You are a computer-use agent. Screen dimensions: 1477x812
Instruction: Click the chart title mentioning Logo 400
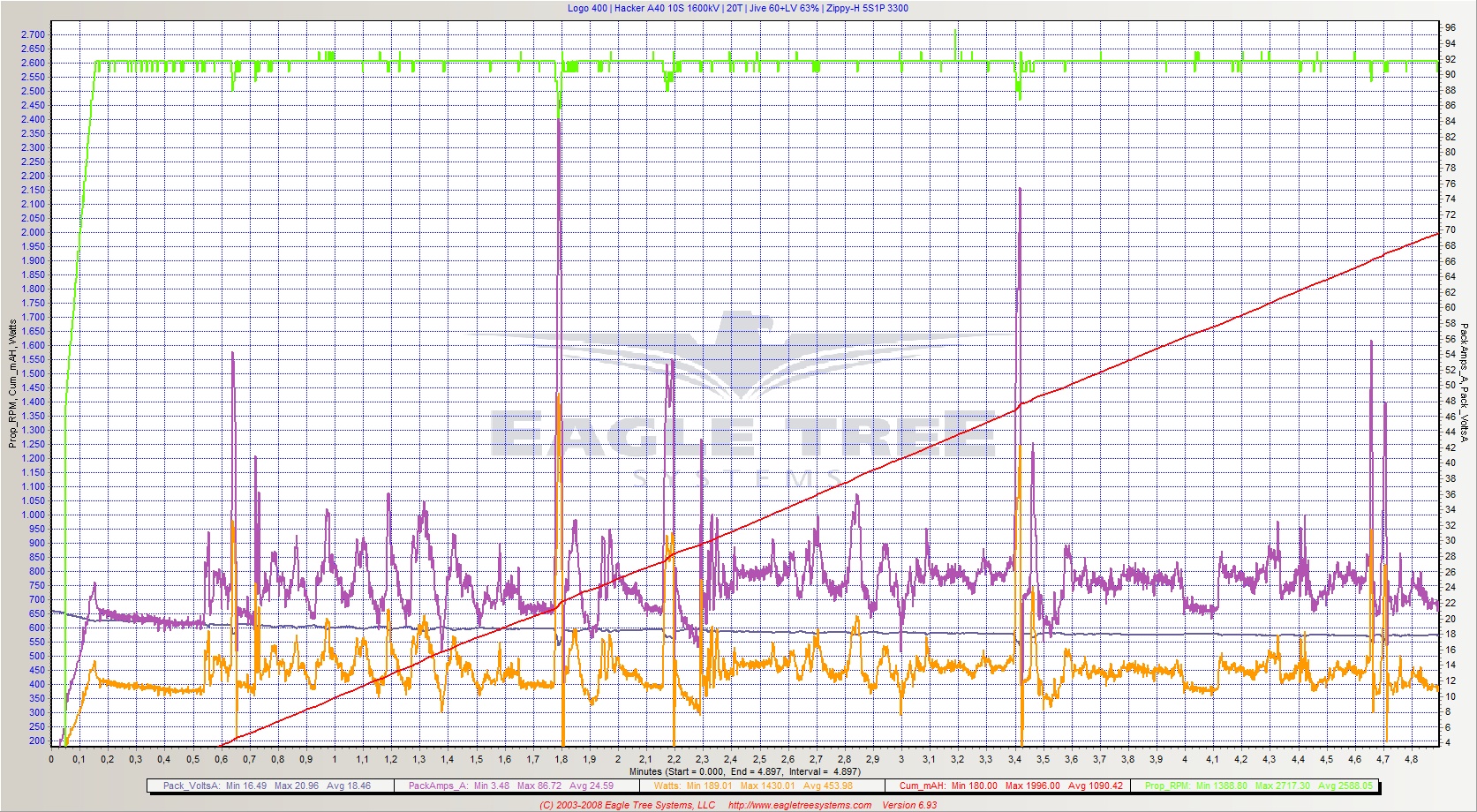(x=737, y=8)
